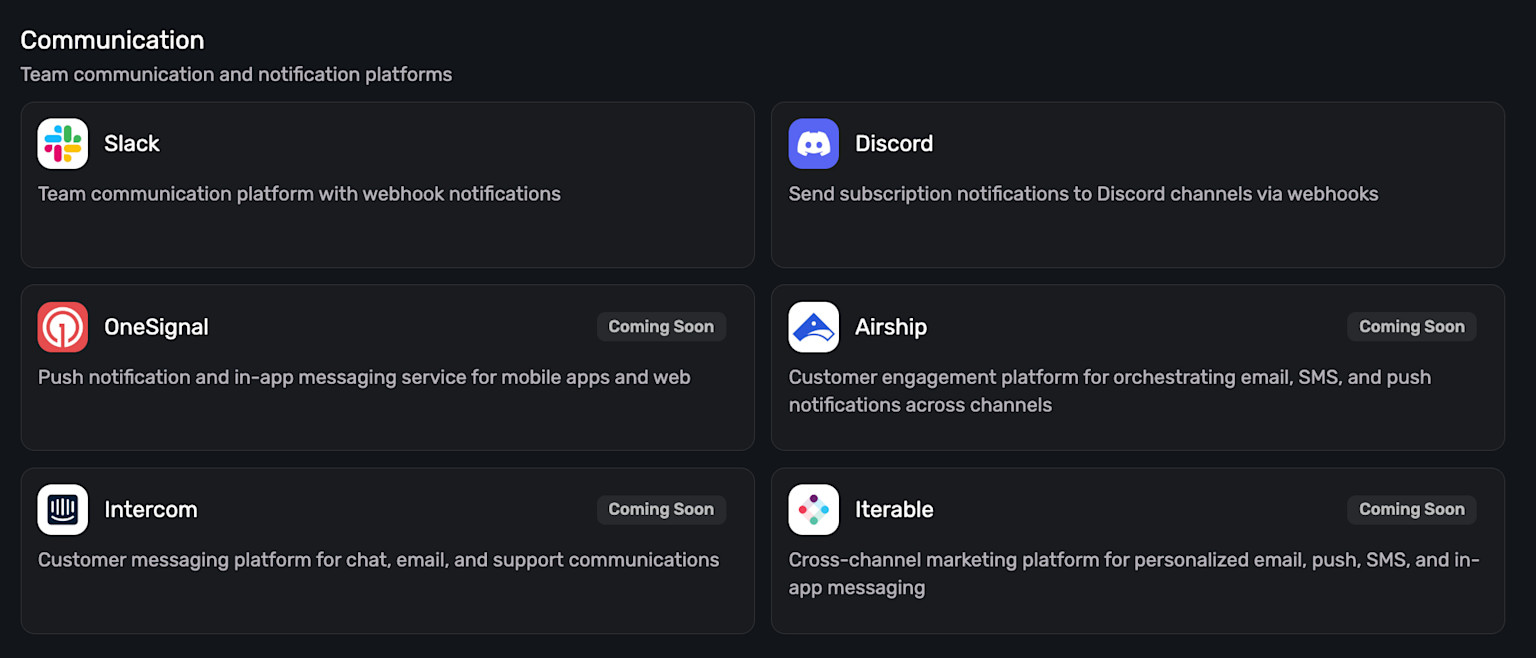Viewport: 1536px width, 658px height.
Task: Click the Discord channels via webhooks description
Action: click(x=1083, y=194)
